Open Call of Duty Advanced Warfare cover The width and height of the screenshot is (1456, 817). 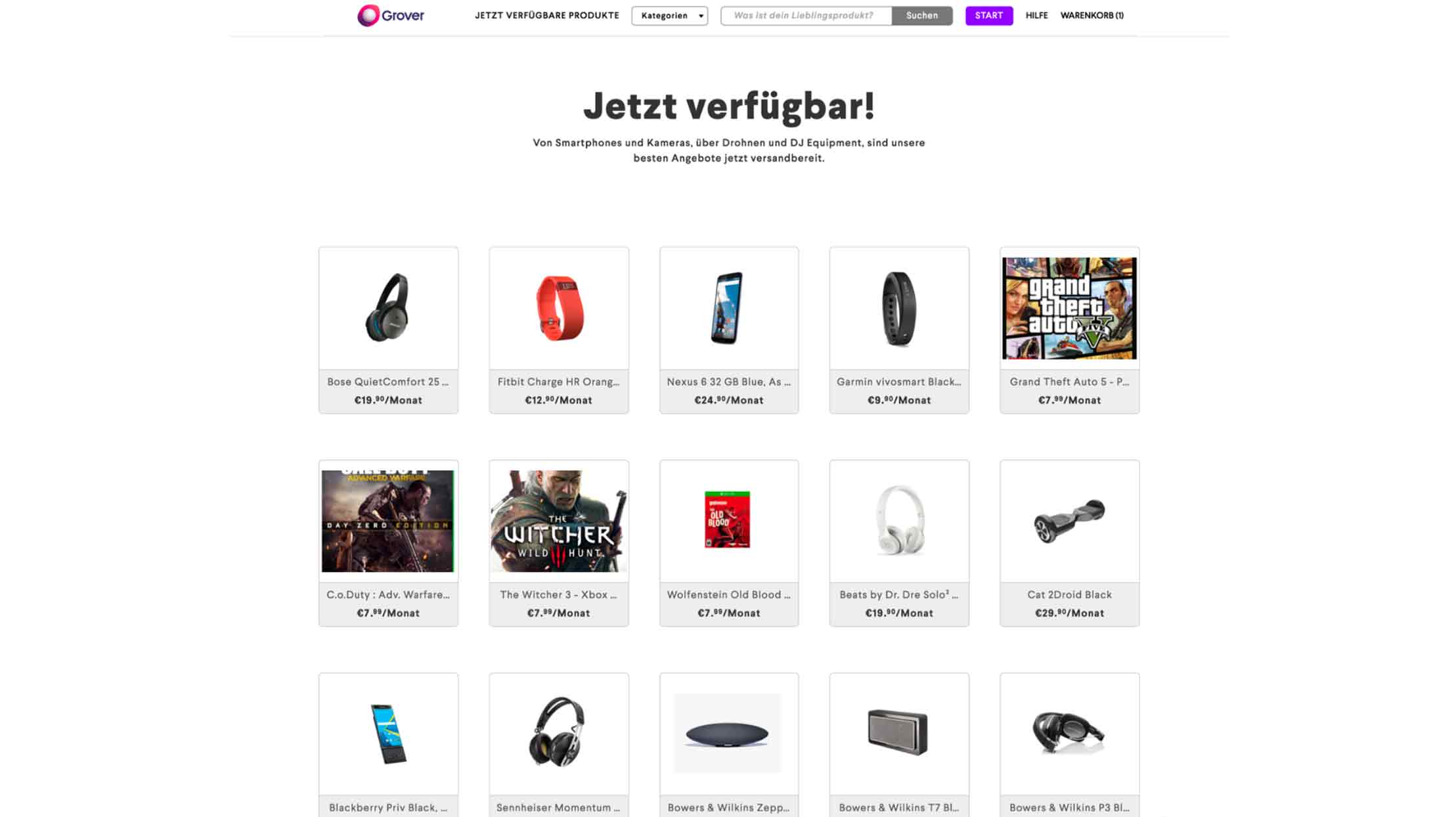click(388, 521)
